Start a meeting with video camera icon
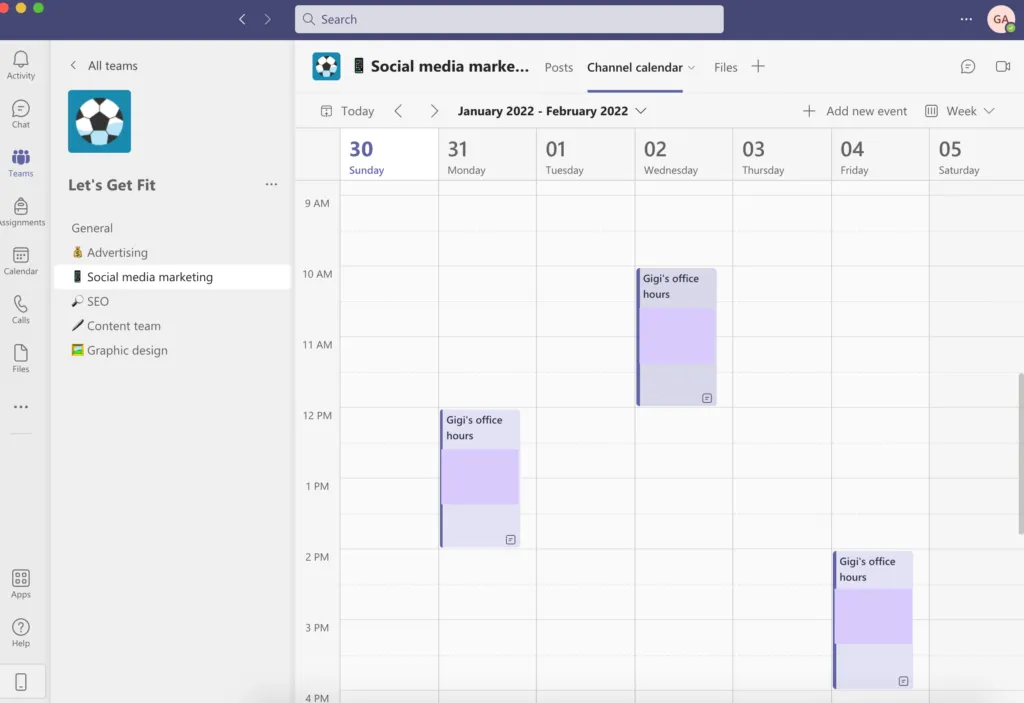The width and height of the screenshot is (1024, 703). 1003,67
